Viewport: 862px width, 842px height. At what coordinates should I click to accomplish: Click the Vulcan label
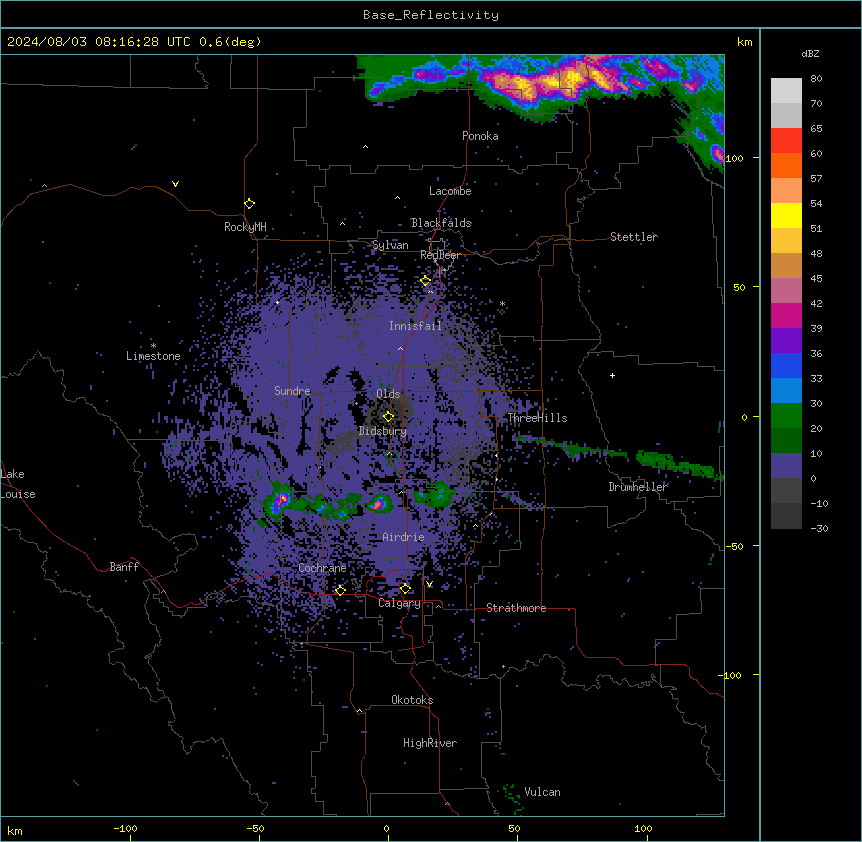543,792
